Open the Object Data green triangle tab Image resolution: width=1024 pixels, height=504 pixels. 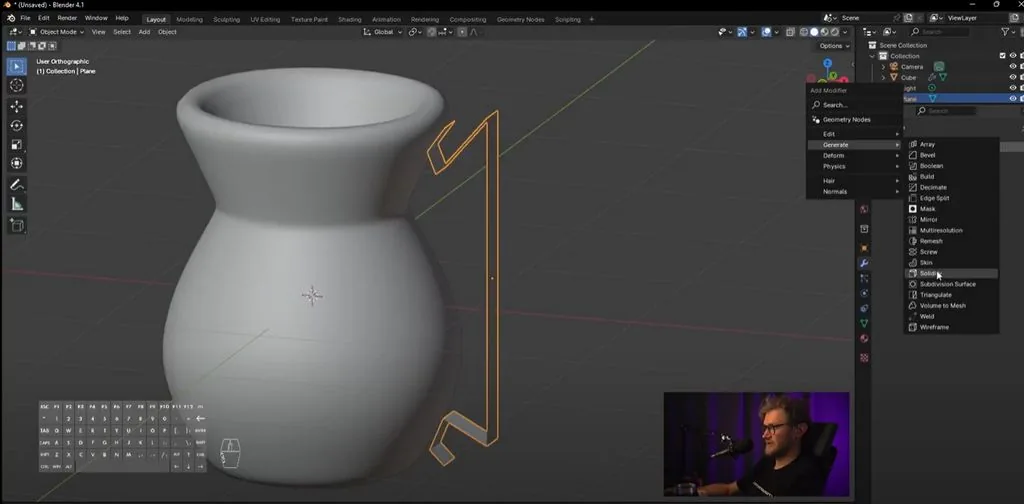864,323
